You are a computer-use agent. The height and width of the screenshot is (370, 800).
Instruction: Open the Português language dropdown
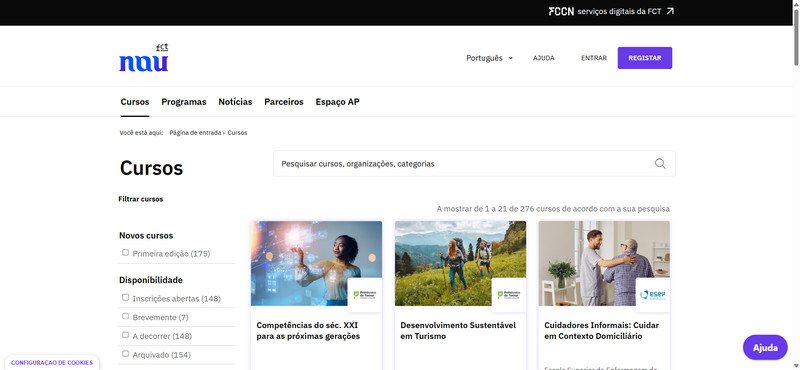pos(489,58)
